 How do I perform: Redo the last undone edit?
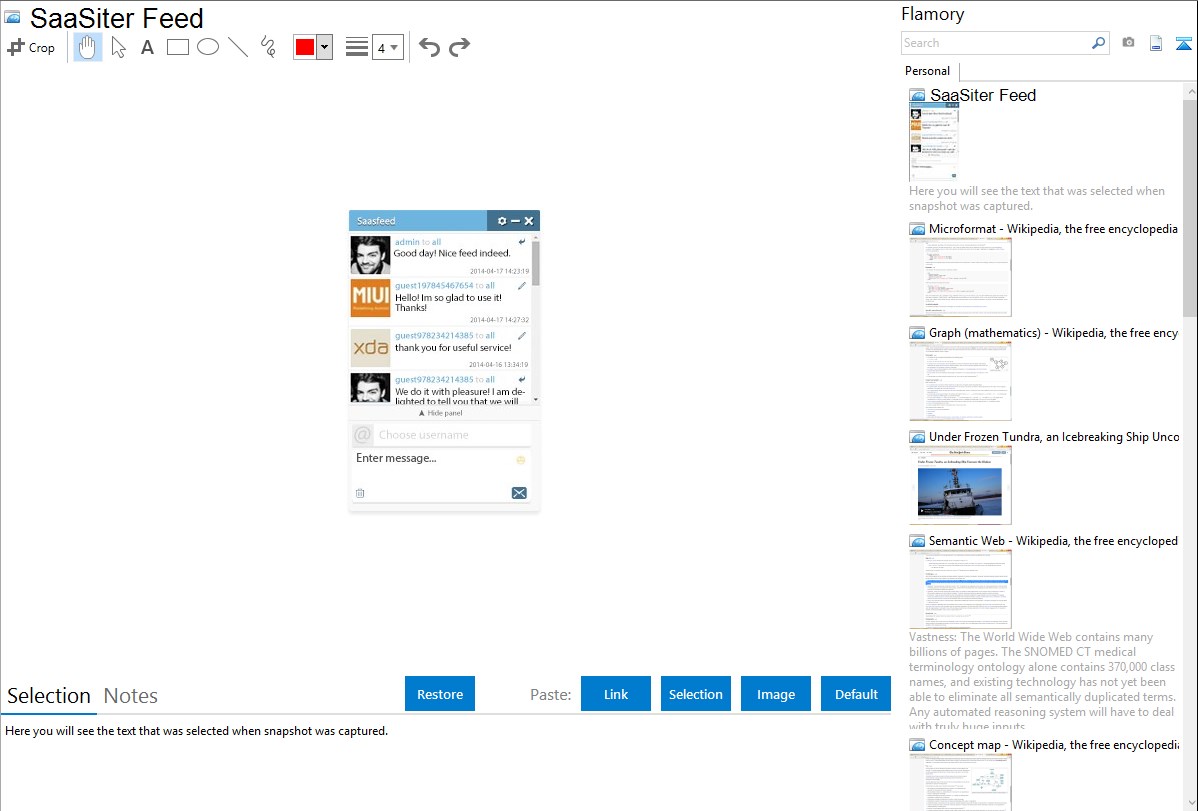pyautogui.click(x=459, y=47)
